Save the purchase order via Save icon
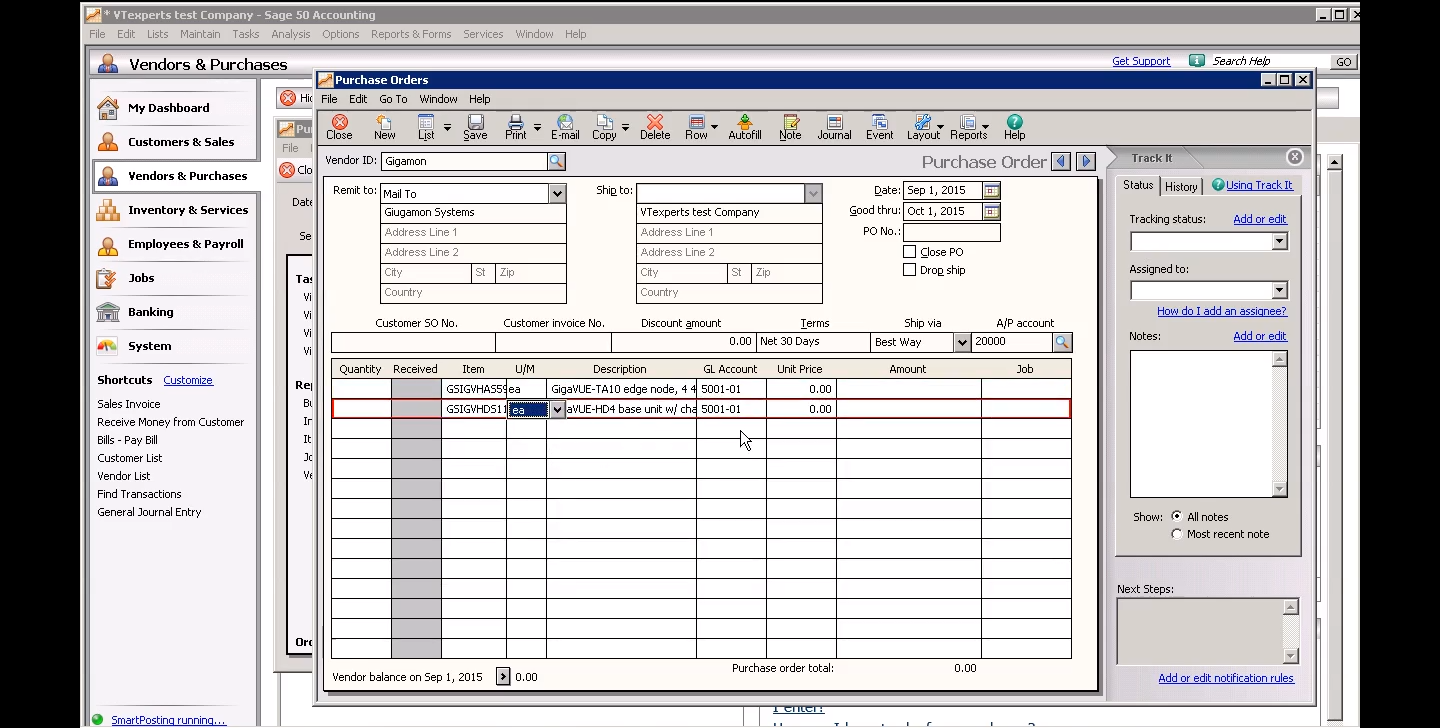Image resolution: width=1440 pixels, height=728 pixels. (475, 127)
